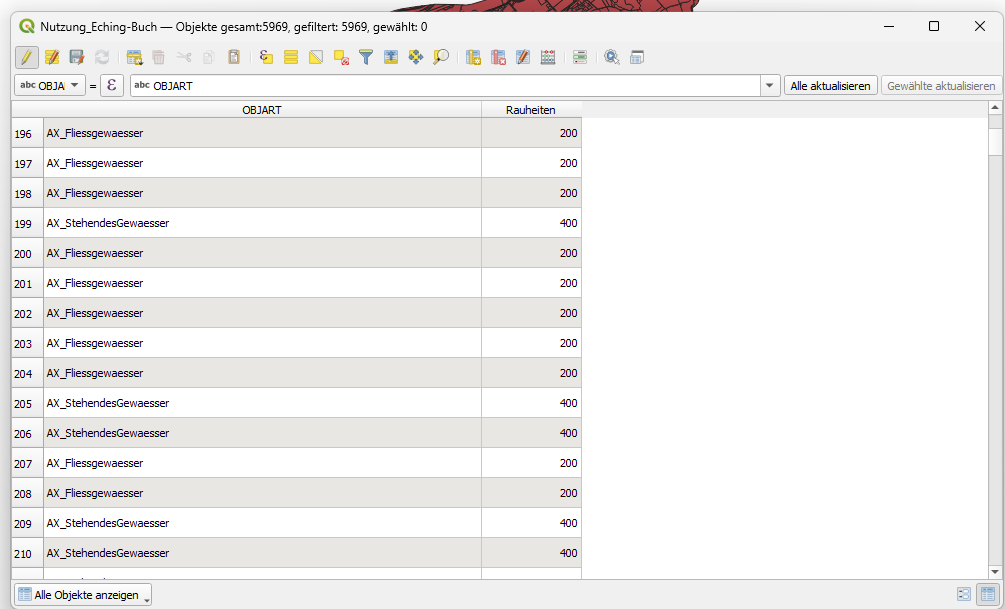
Task: Save edits with the floppy disk icon
Action: (x=77, y=57)
